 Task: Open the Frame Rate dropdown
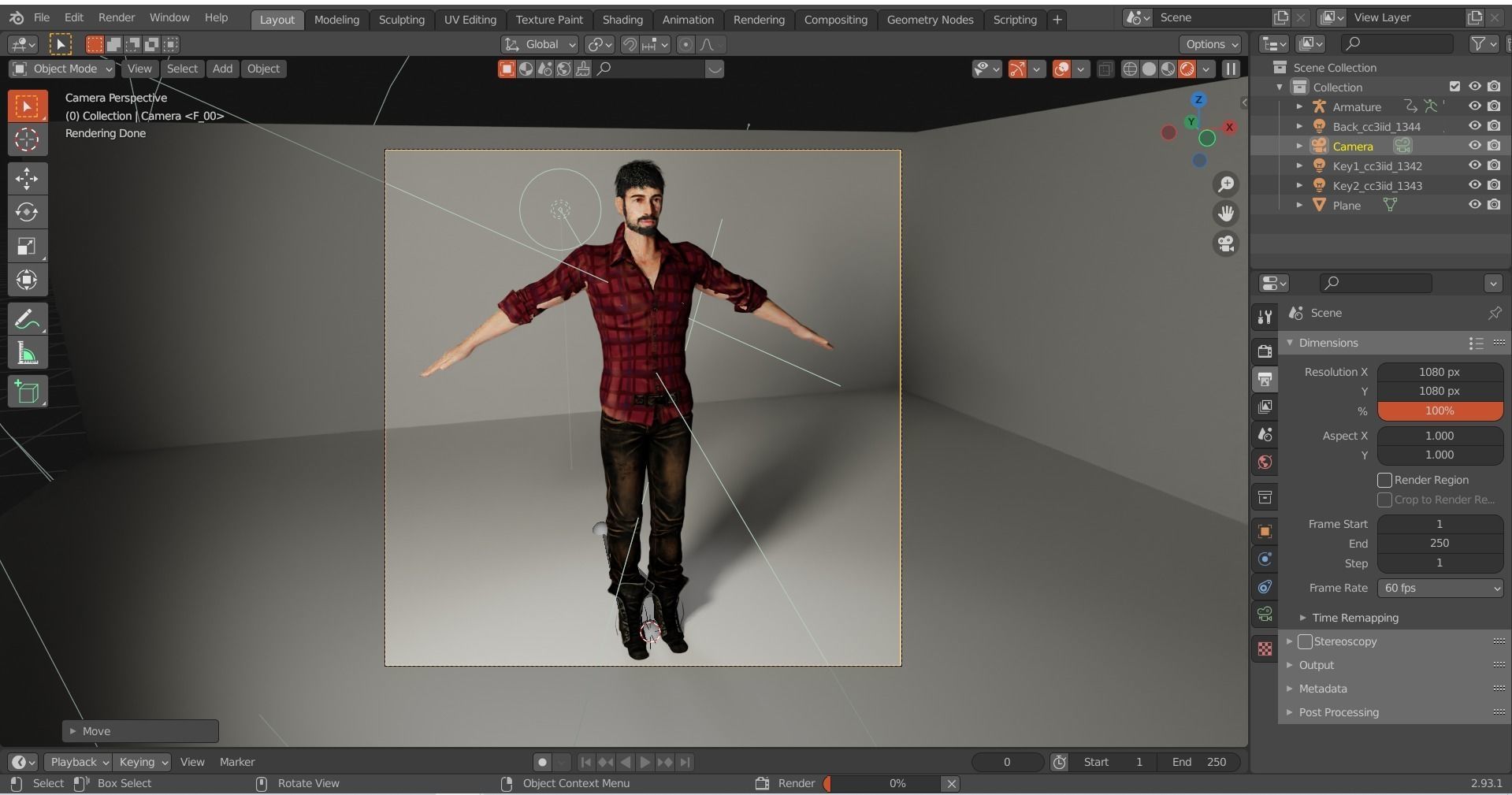pyautogui.click(x=1439, y=588)
